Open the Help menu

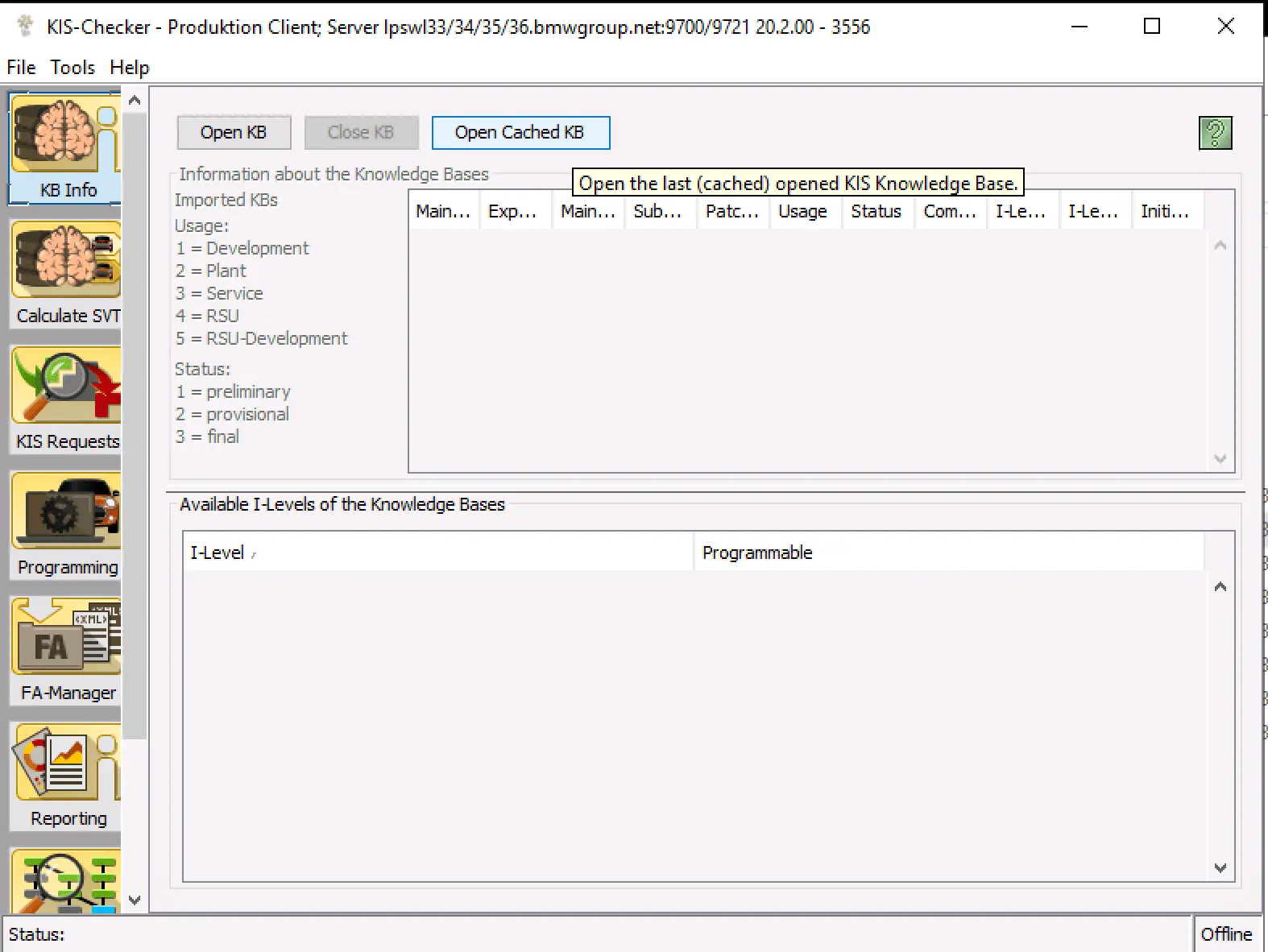pyautogui.click(x=130, y=68)
